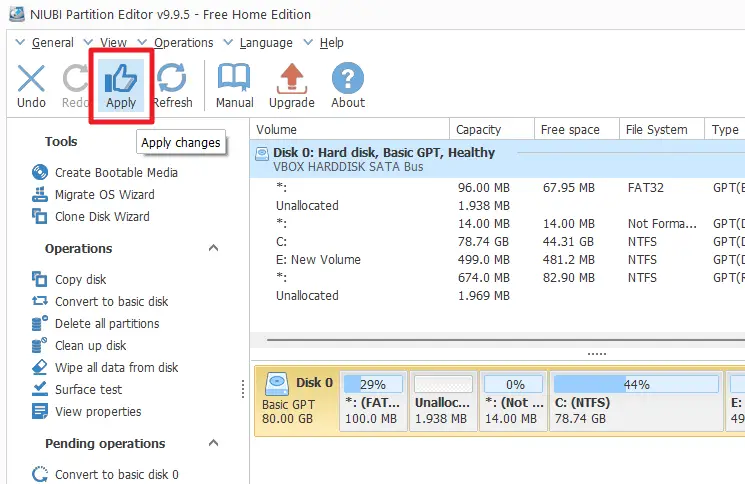Select the 1.938 MB Unallocated row
Screen dimensions: 745x484
[497, 206]
